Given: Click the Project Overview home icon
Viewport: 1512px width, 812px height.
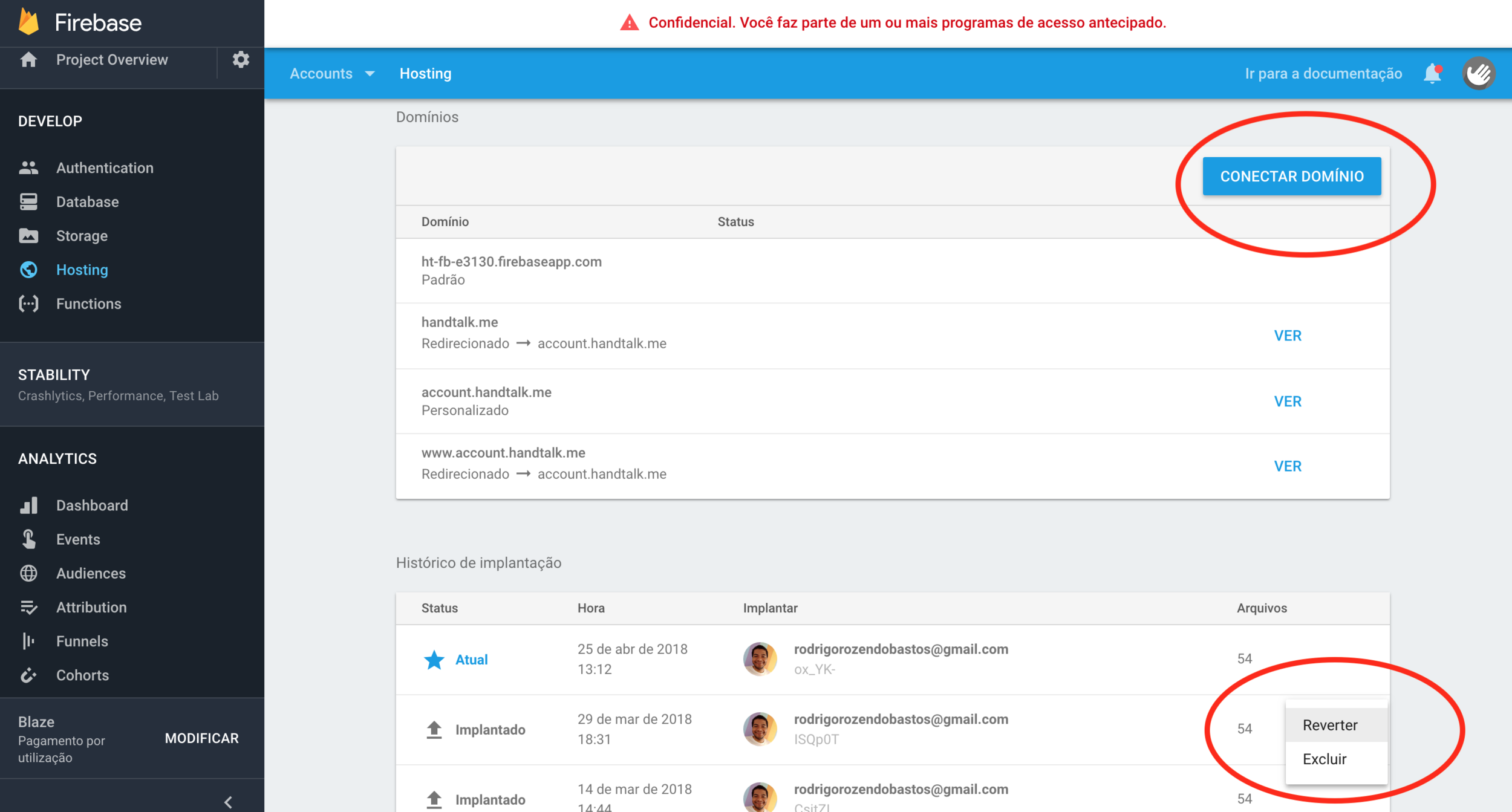Looking at the screenshot, I should [x=28, y=60].
